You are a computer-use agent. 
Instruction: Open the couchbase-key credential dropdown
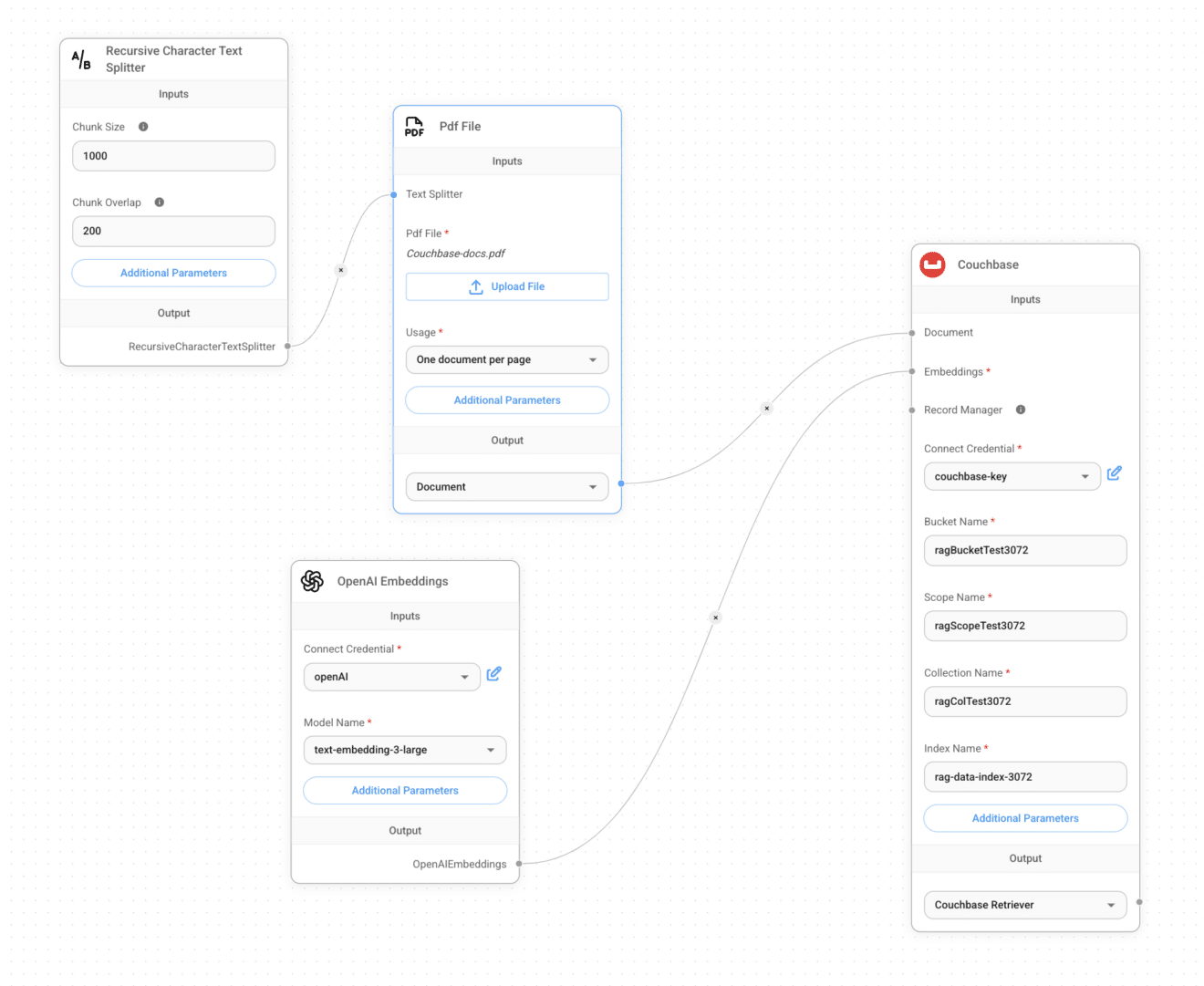[x=1012, y=476]
